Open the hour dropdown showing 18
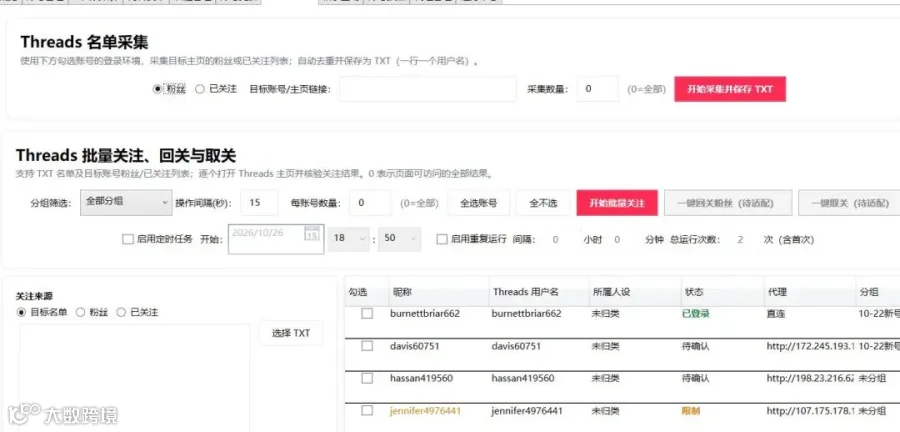Viewport: 900px width, 432px height. coord(349,239)
